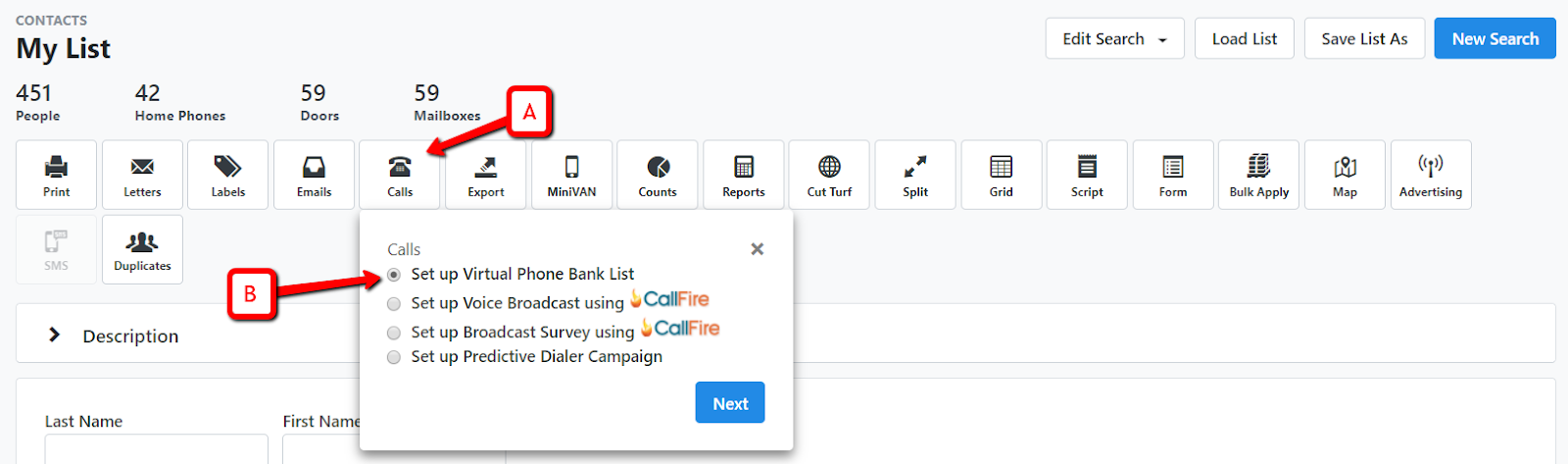Expand the Description section chevron
Screen dimensions: 1568x464
[x=55, y=335]
